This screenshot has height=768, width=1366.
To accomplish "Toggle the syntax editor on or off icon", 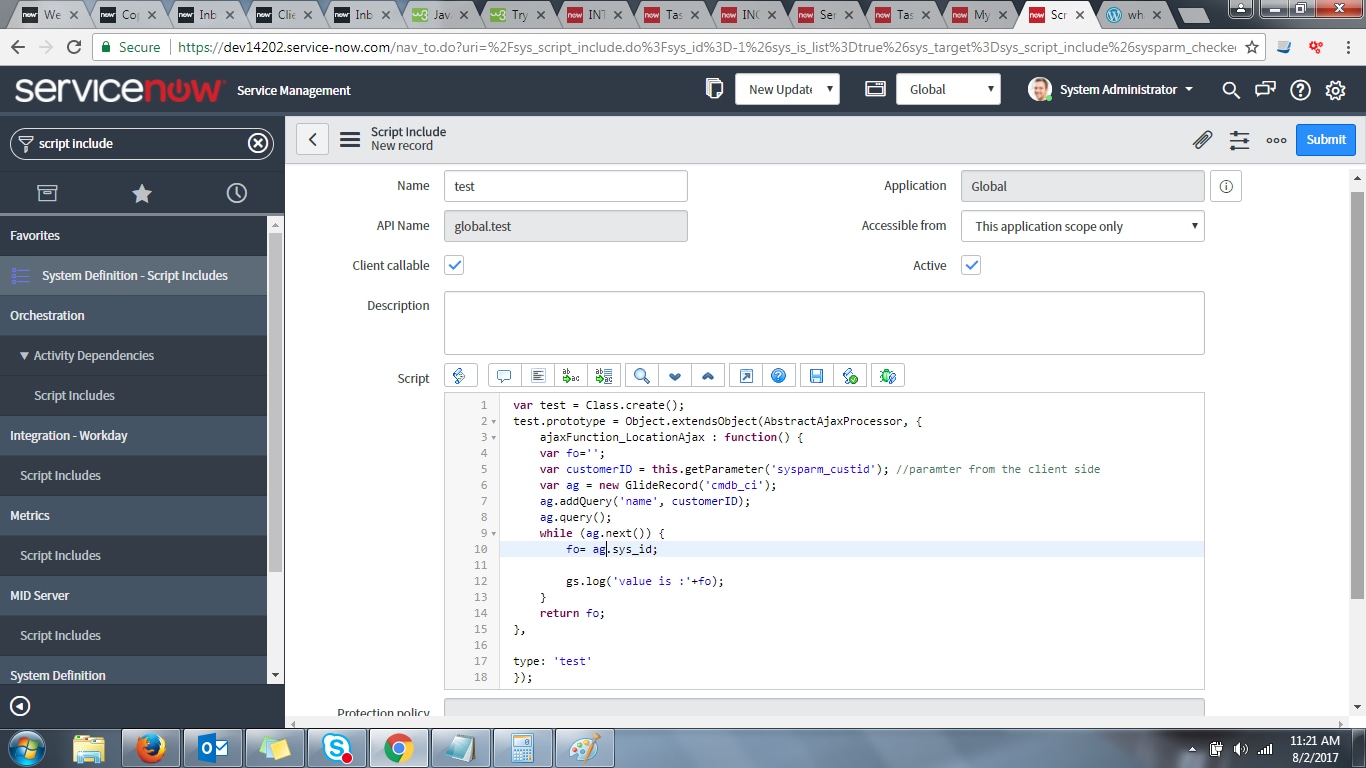I will click(x=459, y=376).
